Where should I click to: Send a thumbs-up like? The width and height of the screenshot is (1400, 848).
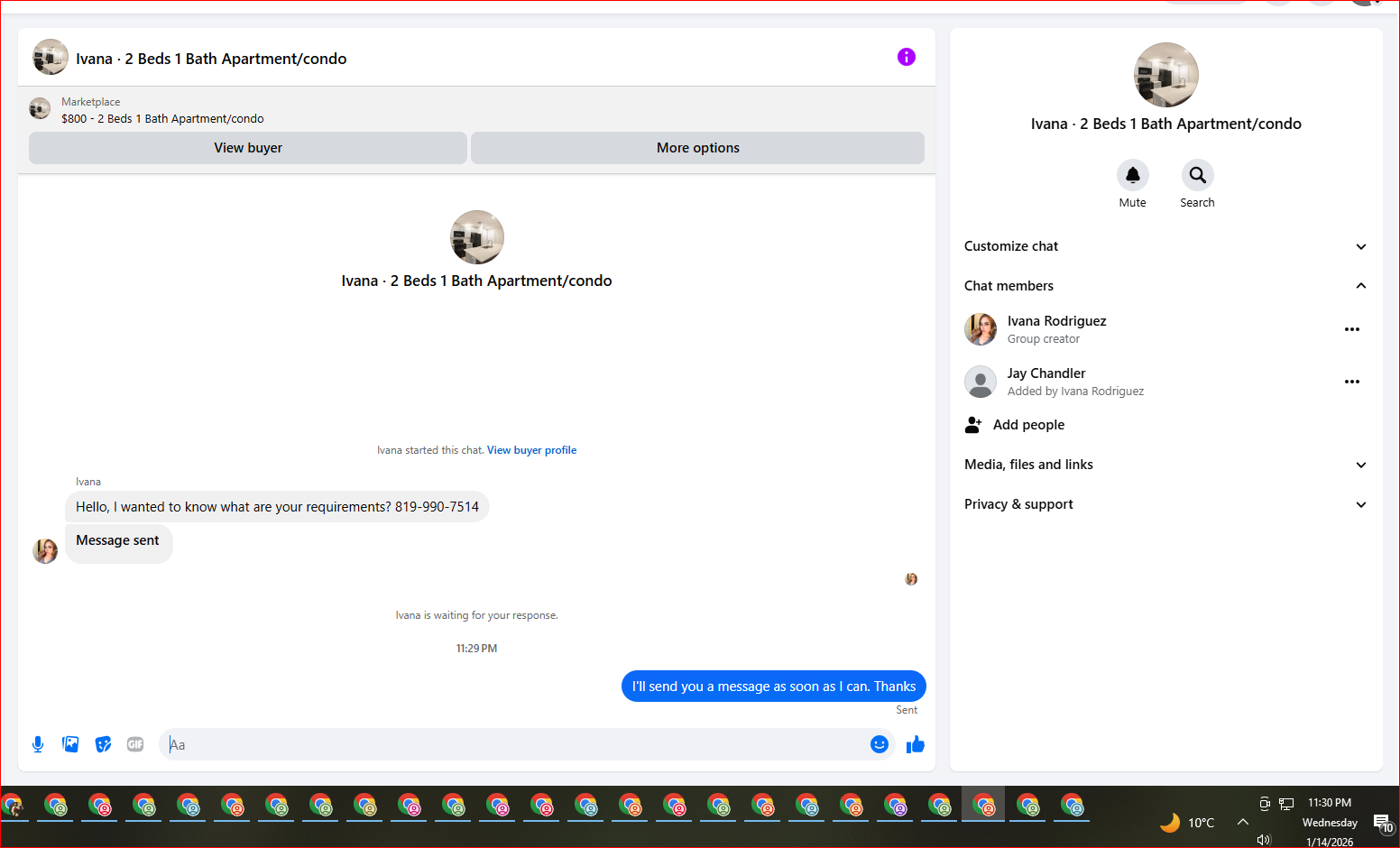[916, 744]
